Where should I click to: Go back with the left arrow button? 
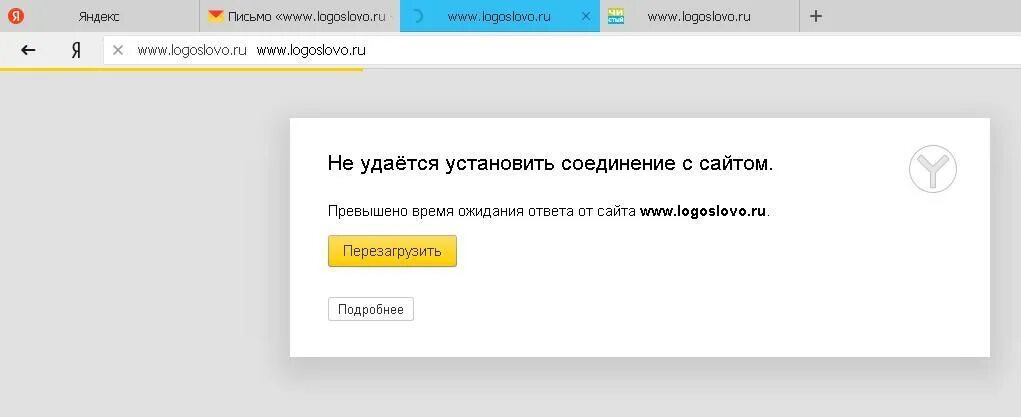click(x=28, y=50)
